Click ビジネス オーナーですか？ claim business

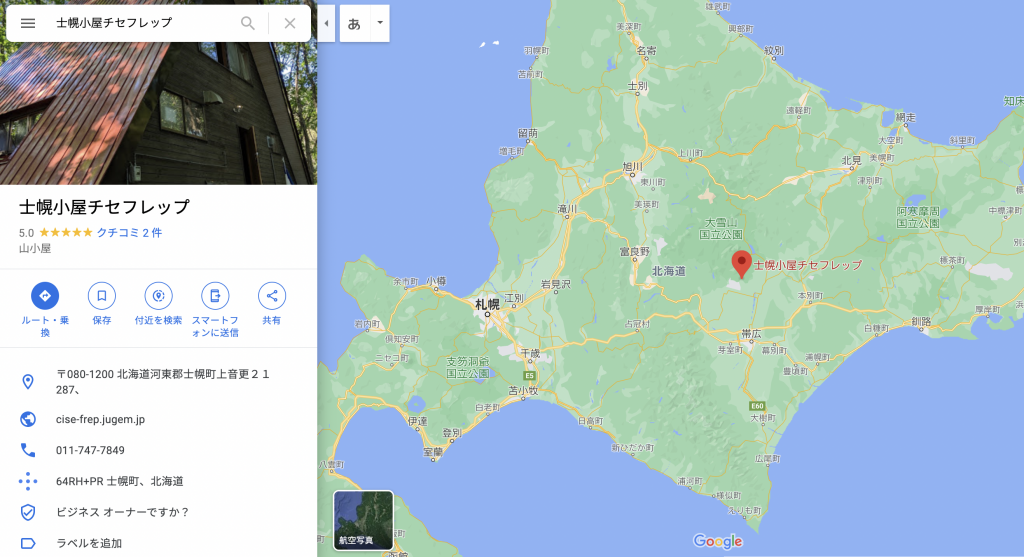(122, 512)
